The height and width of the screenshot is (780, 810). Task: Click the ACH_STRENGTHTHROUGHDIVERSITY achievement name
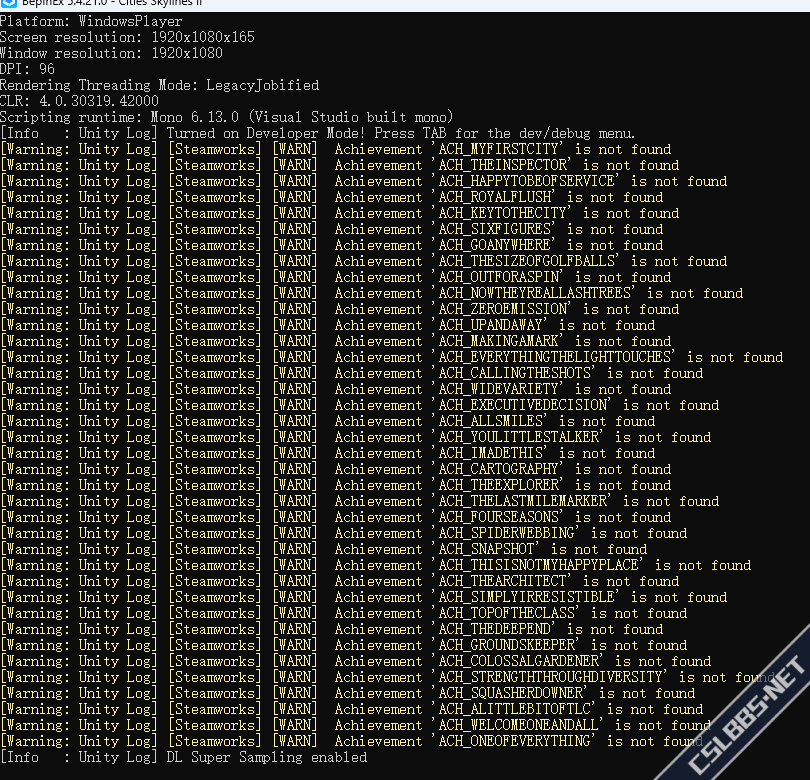550,677
